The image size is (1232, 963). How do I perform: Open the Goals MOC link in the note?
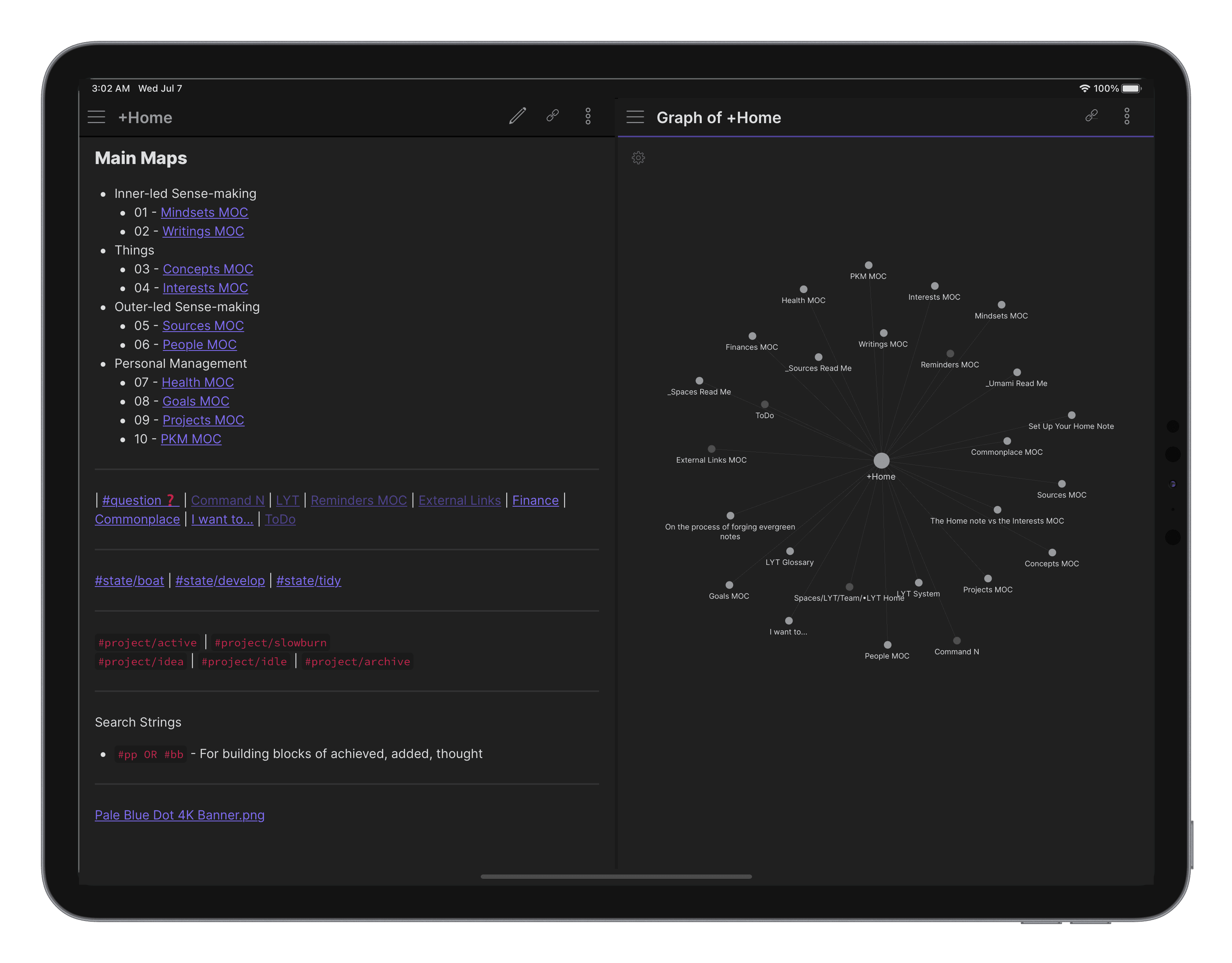[196, 402]
